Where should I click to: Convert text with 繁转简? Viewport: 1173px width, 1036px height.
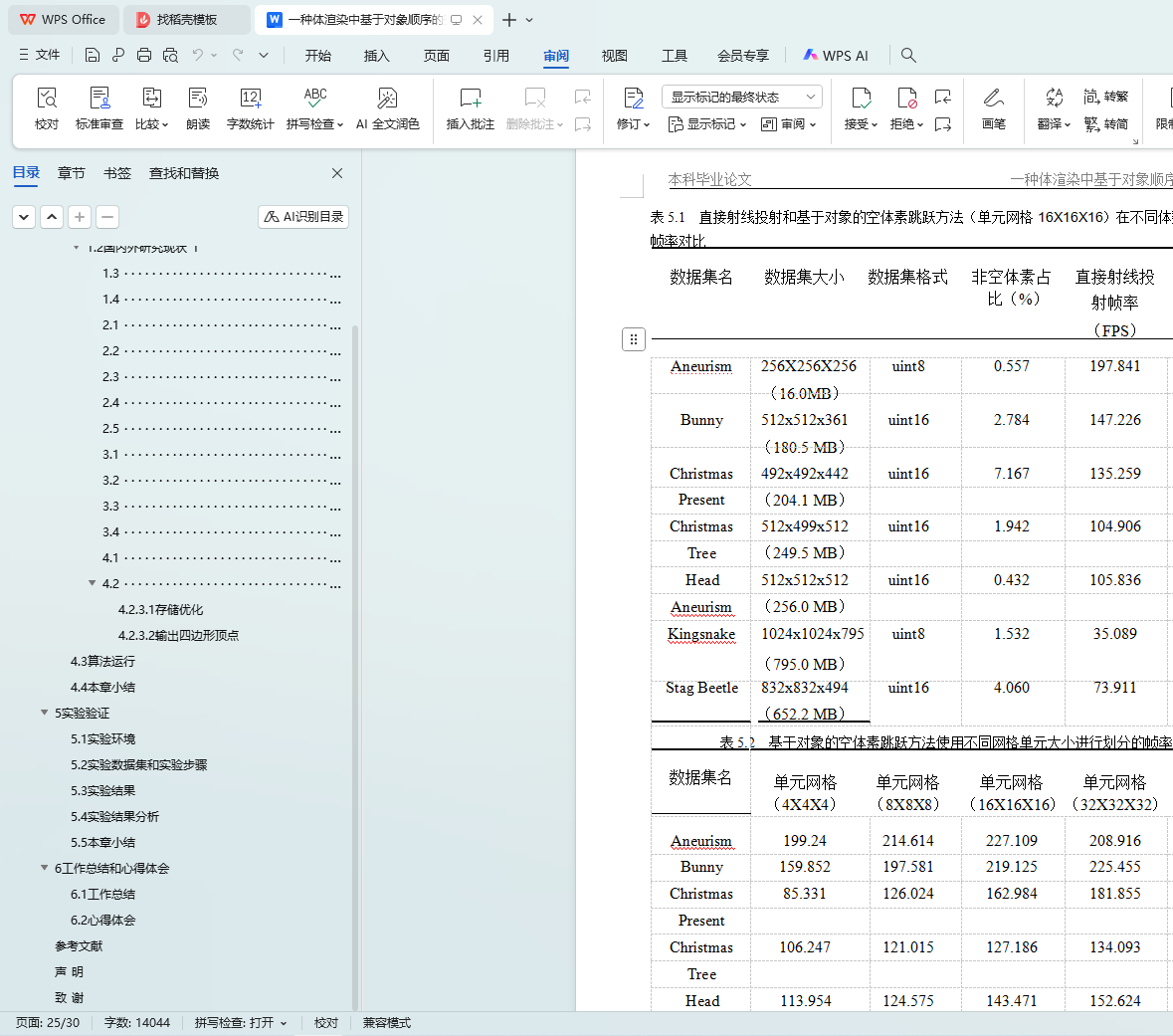point(1105,123)
